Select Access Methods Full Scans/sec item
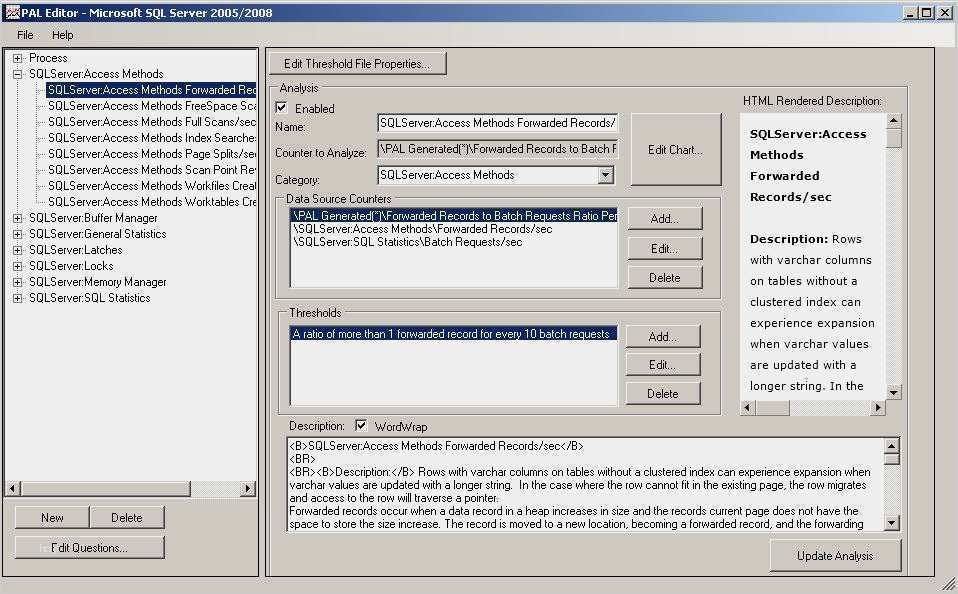 152,122
